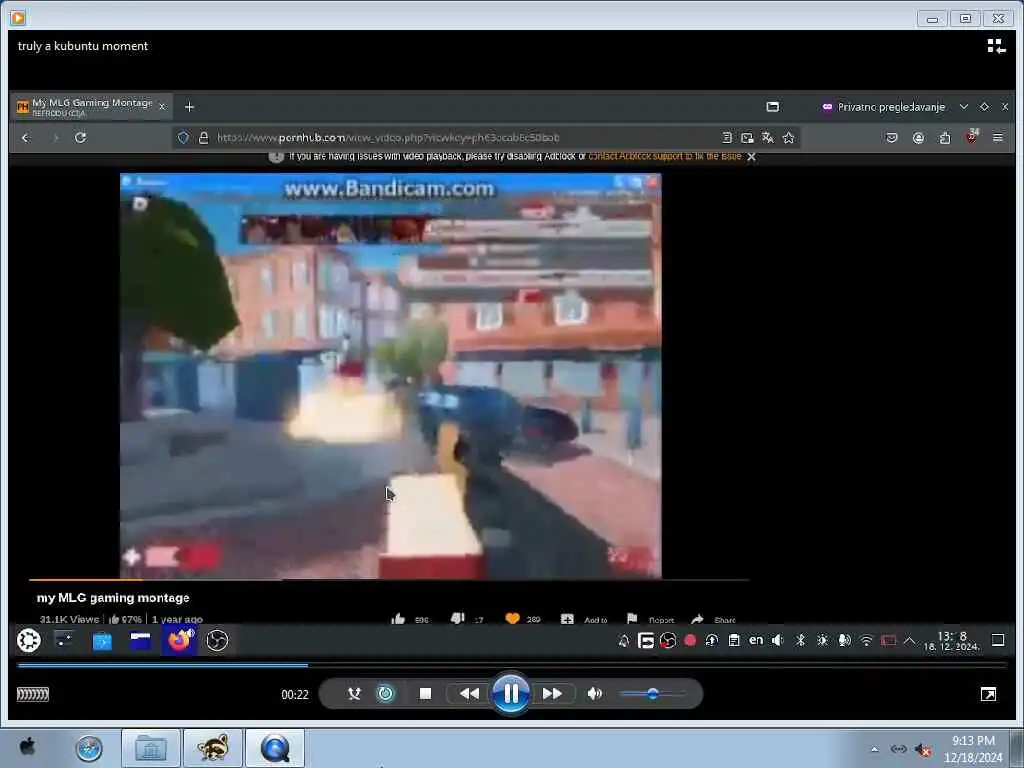Select the blue Q media player taskbar button
Viewport: 1024px width, 768px height.
coord(275,748)
